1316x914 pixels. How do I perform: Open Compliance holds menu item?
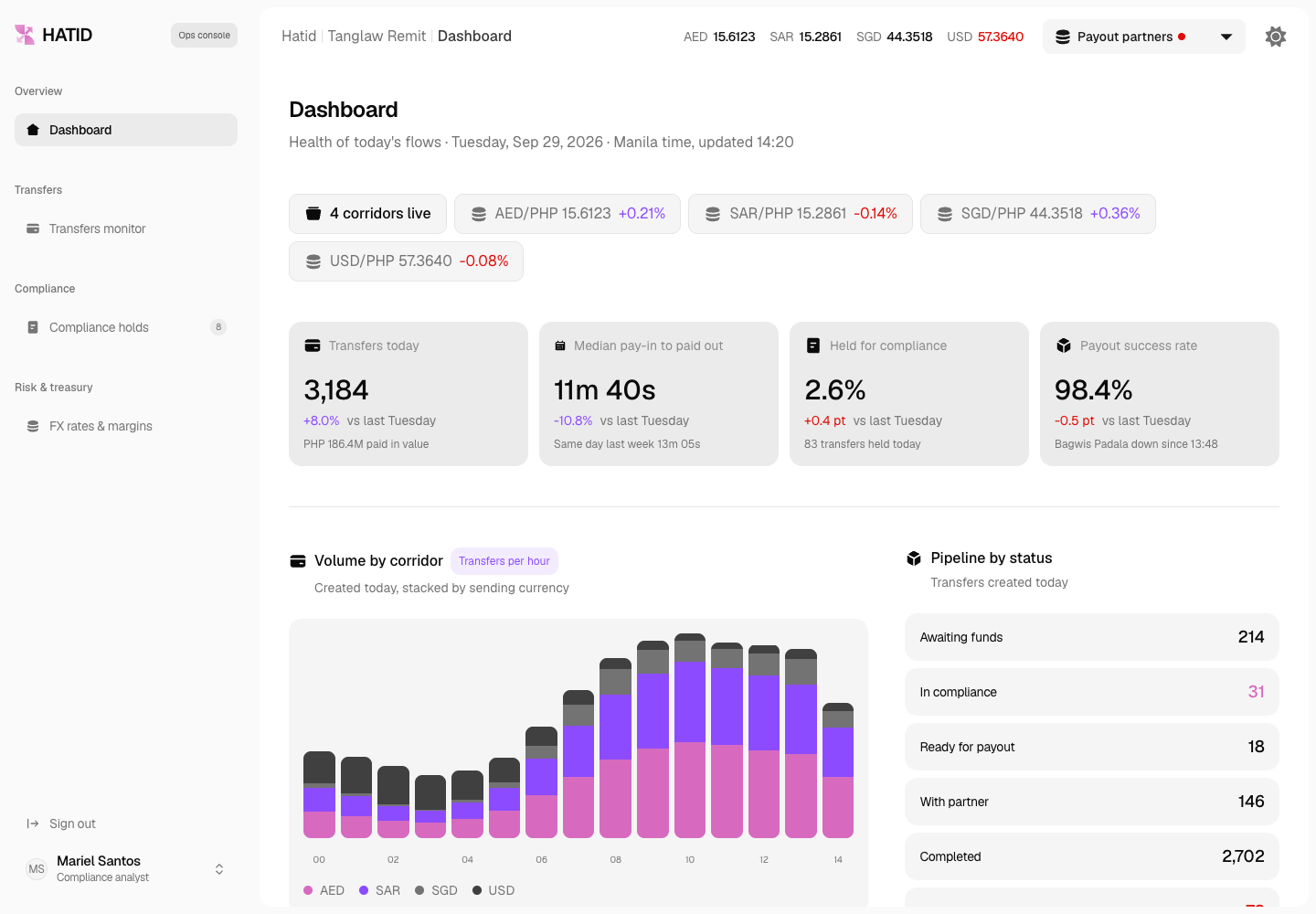point(126,327)
